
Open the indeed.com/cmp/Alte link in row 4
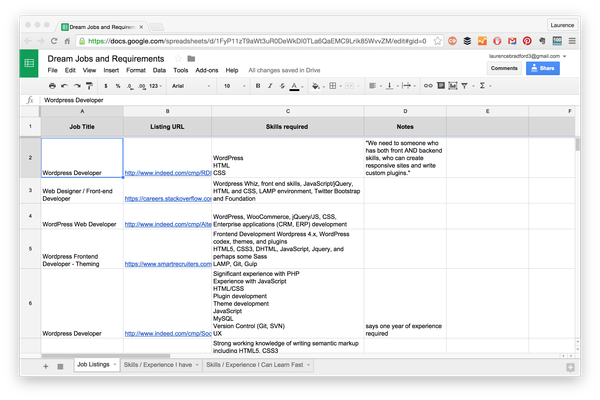click(168, 224)
